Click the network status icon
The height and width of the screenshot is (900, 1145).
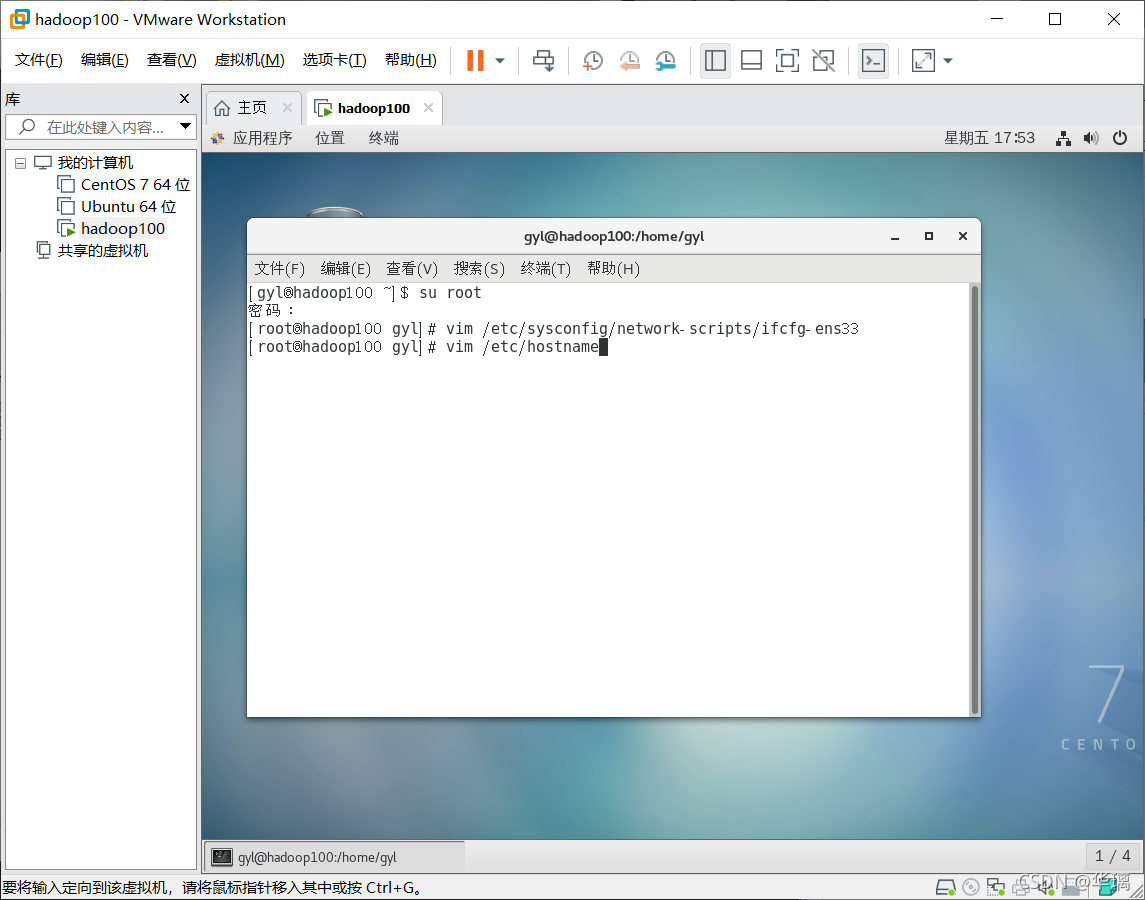pyautogui.click(x=1063, y=138)
